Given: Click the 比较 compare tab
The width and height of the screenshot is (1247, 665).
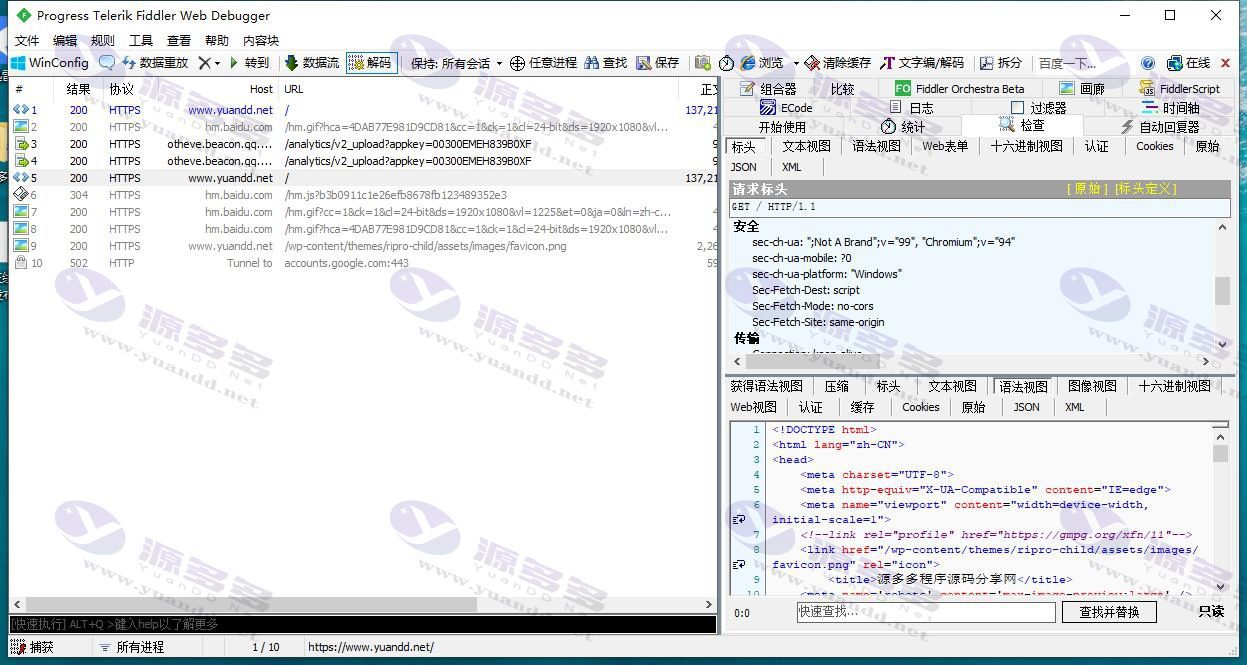Looking at the screenshot, I should [x=843, y=88].
